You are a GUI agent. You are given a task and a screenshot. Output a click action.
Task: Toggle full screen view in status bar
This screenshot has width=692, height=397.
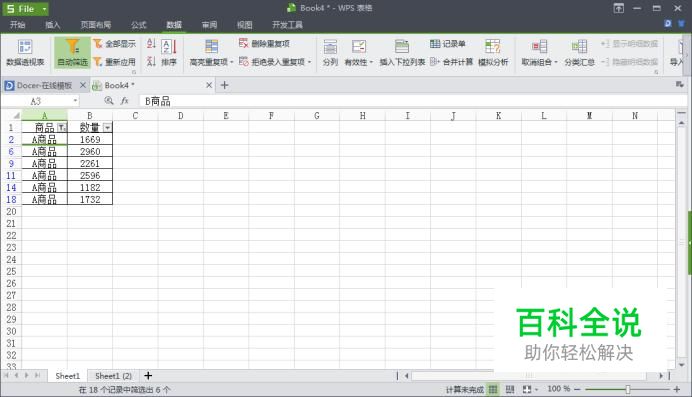pyautogui.click(x=527, y=389)
